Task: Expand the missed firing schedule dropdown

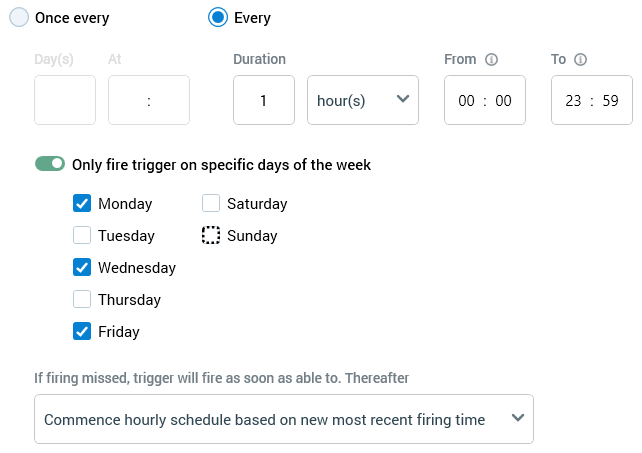Action: [284, 419]
